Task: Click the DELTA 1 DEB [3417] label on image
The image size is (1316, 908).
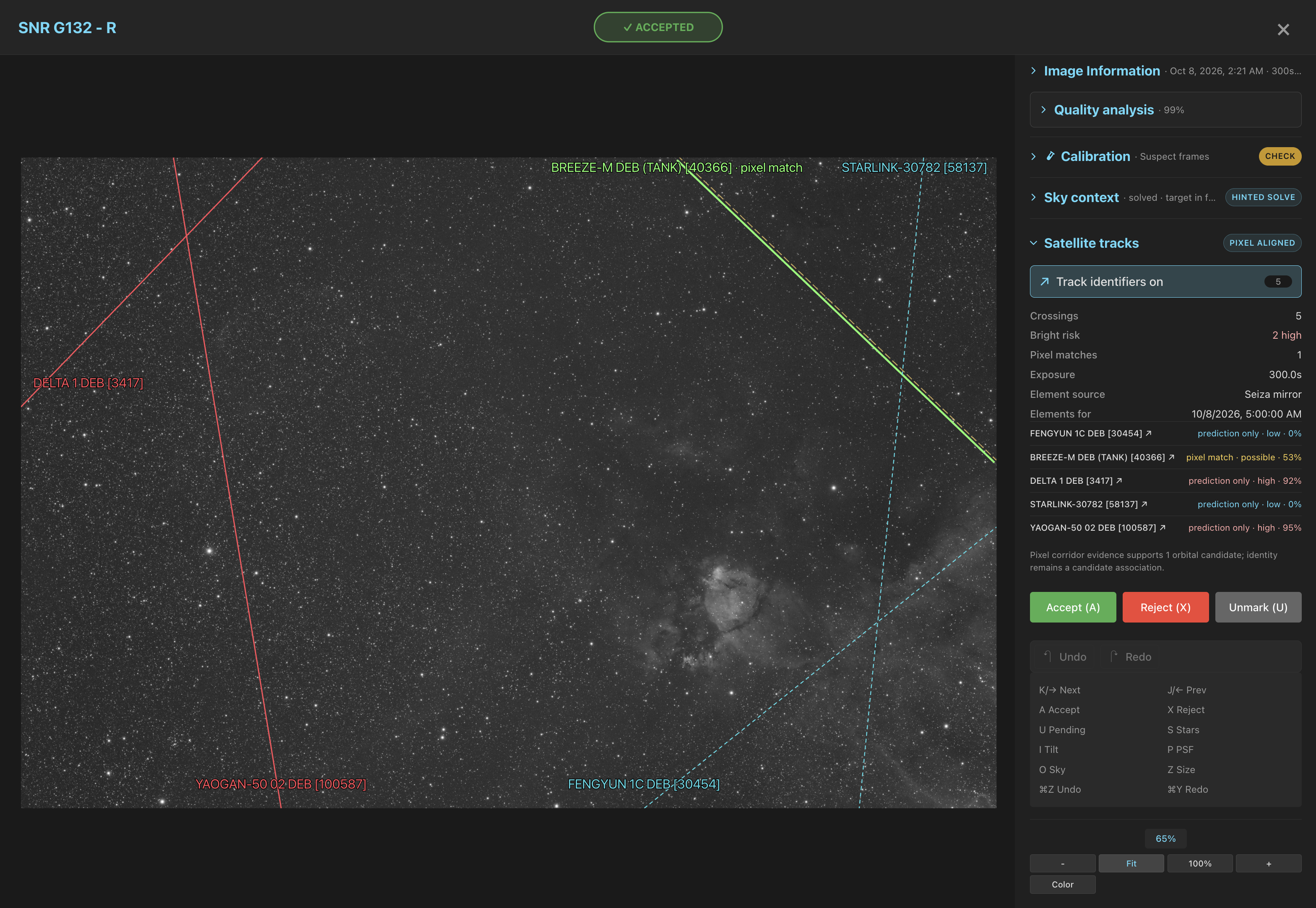Action: pos(88,384)
